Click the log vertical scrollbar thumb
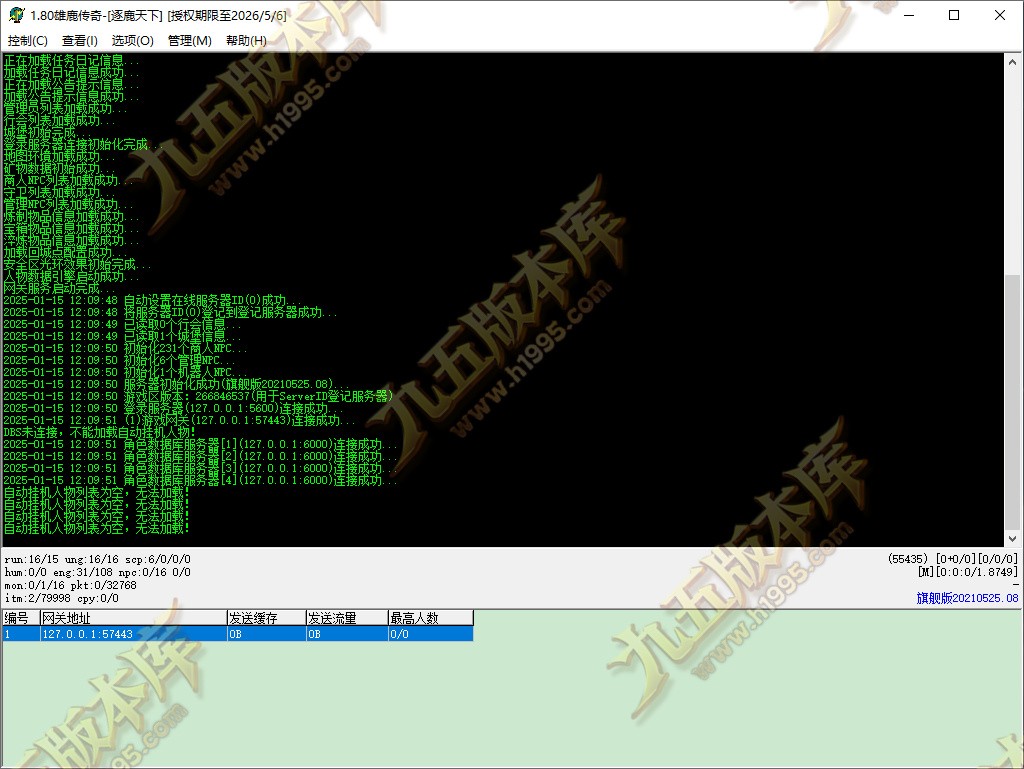Image resolution: width=1024 pixels, height=769 pixels. [1012, 401]
